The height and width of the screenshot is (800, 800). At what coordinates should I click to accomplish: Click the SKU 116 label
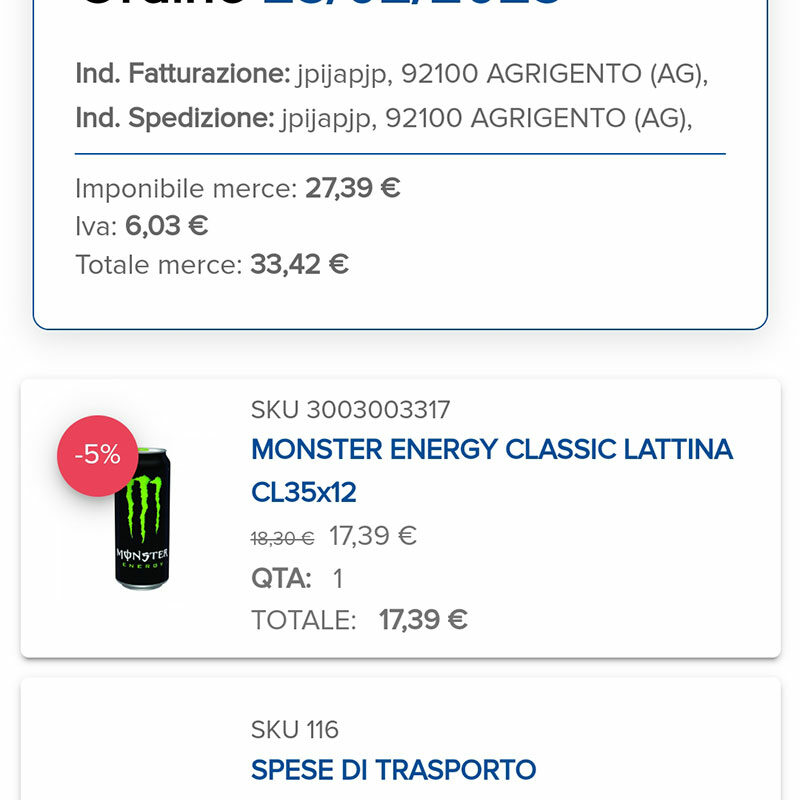[x=295, y=730]
